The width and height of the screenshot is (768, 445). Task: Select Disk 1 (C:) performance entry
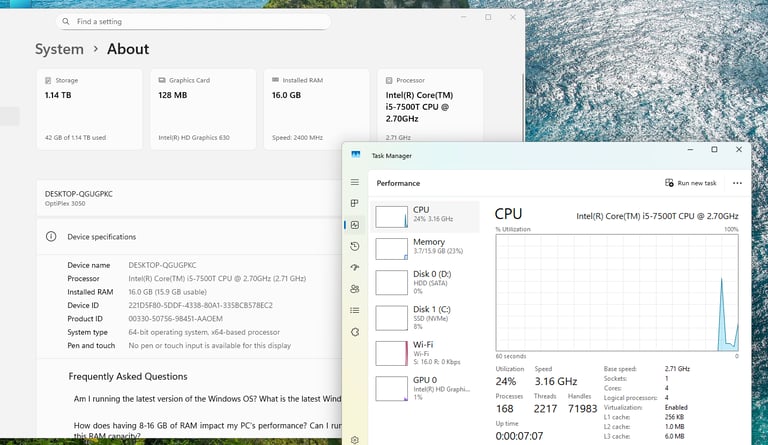tap(425, 318)
